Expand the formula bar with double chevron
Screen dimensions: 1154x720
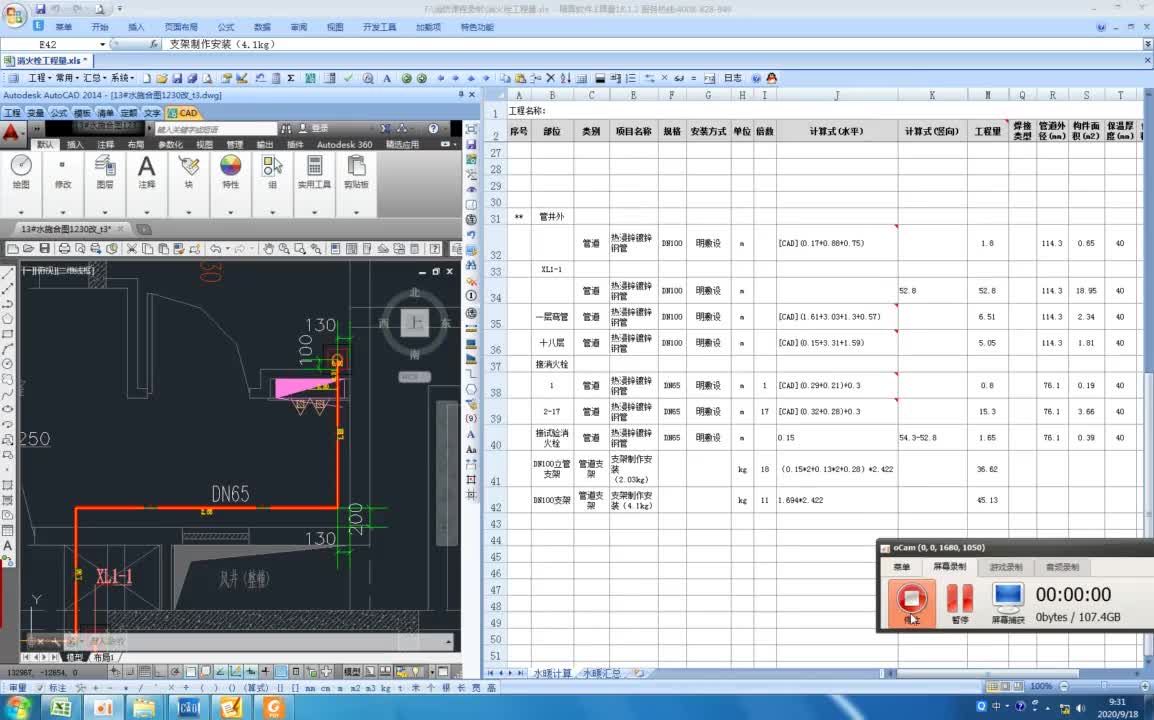1147,44
